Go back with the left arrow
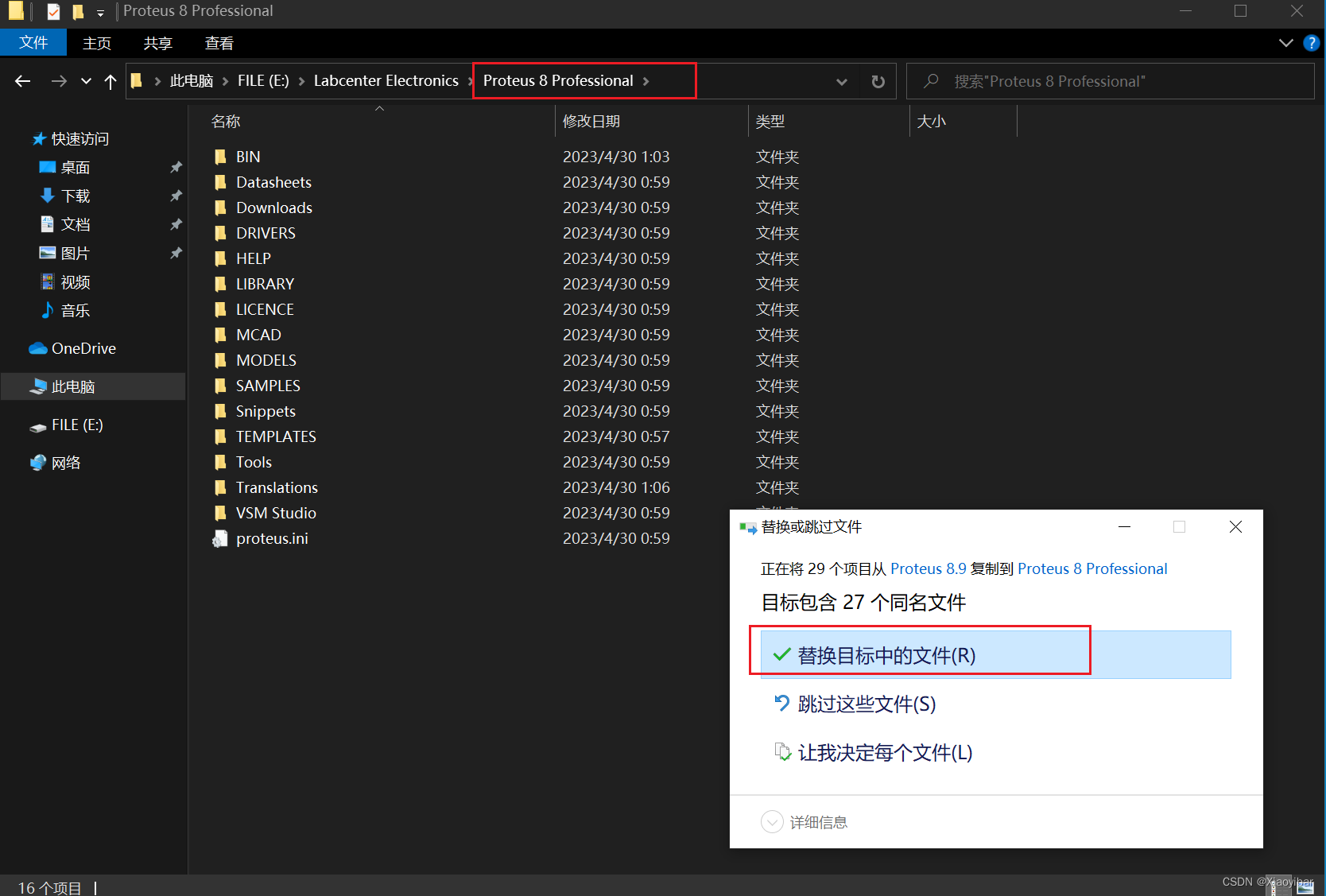 tap(23, 81)
